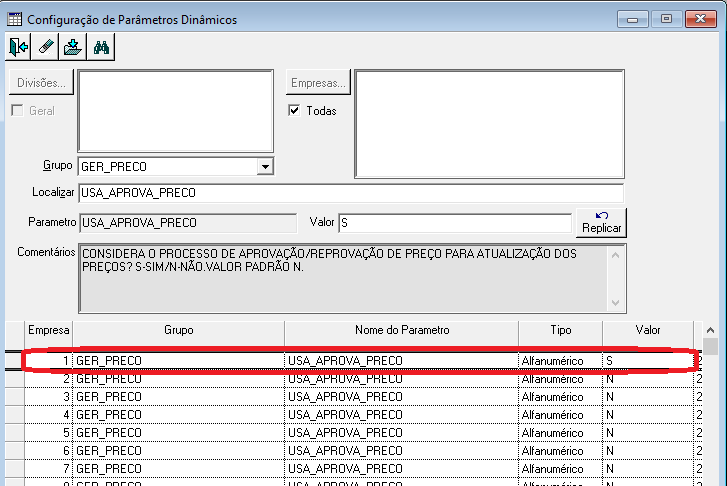Click the exit door toolbar icon
This screenshot has width=727, height=486.
tap(18, 47)
